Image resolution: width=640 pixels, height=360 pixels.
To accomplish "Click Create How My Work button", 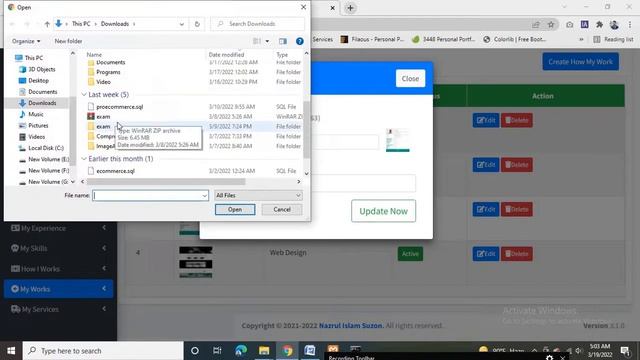I will [x=580, y=62].
